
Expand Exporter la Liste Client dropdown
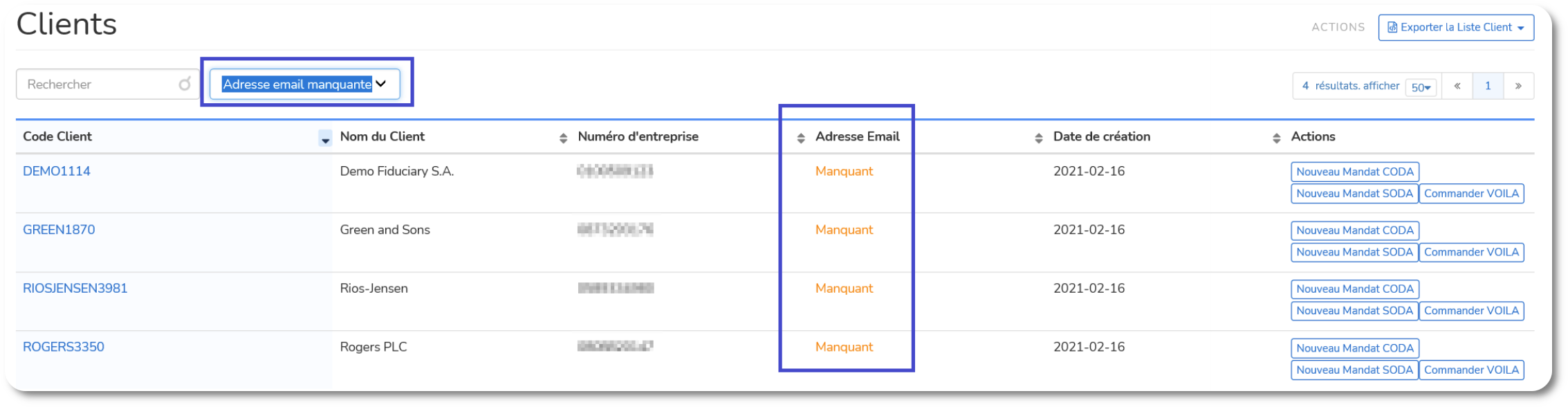(1456, 28)
